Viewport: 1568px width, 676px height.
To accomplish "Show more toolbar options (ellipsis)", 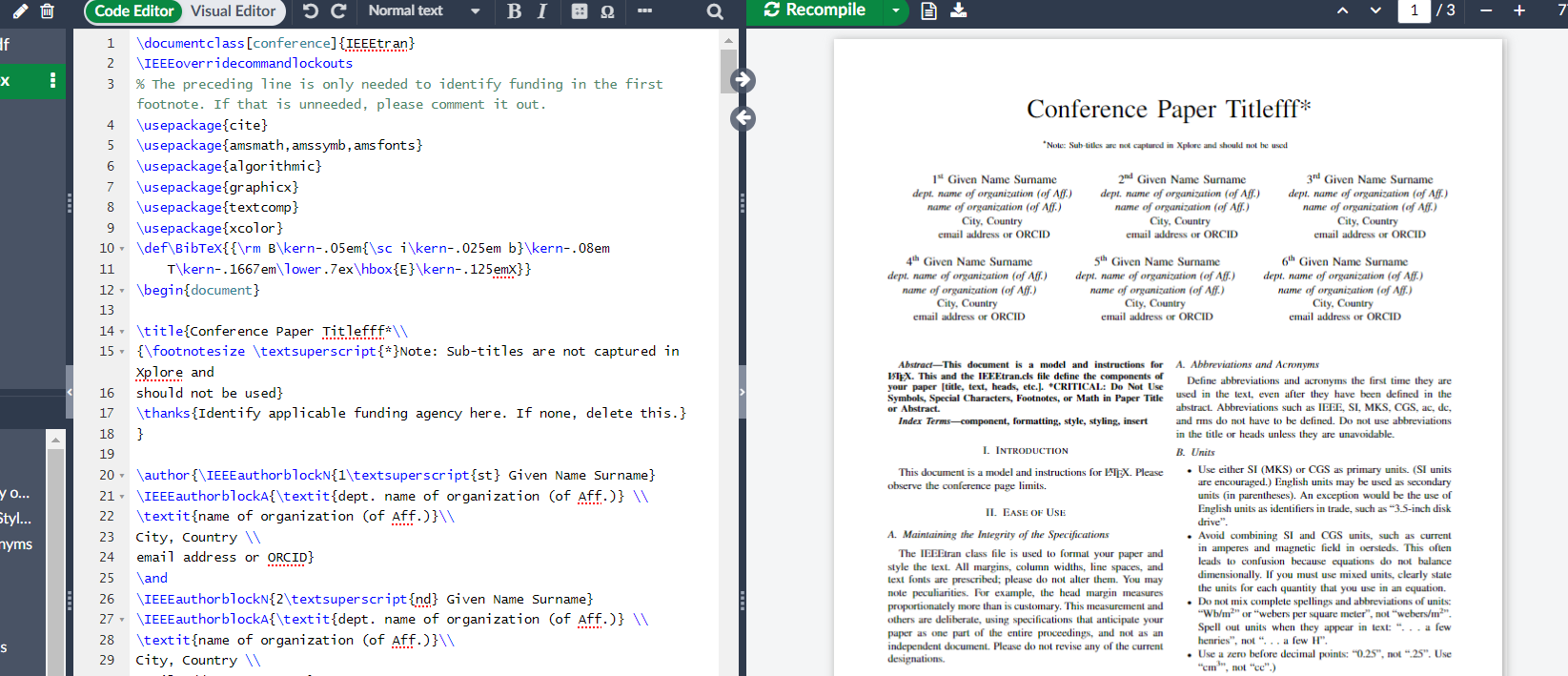I will click(x=644, y=11).
